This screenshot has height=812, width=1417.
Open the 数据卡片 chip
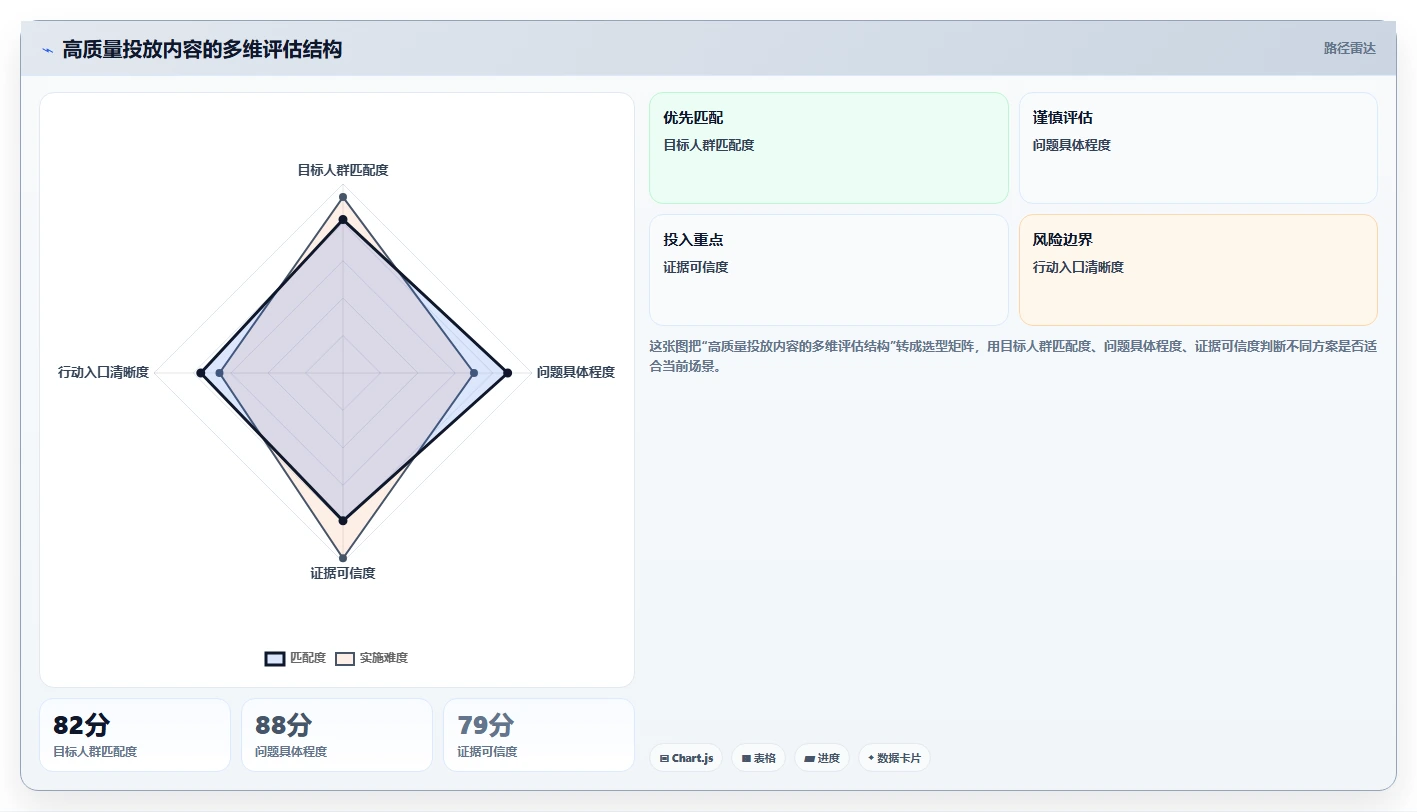pos(894,758)
